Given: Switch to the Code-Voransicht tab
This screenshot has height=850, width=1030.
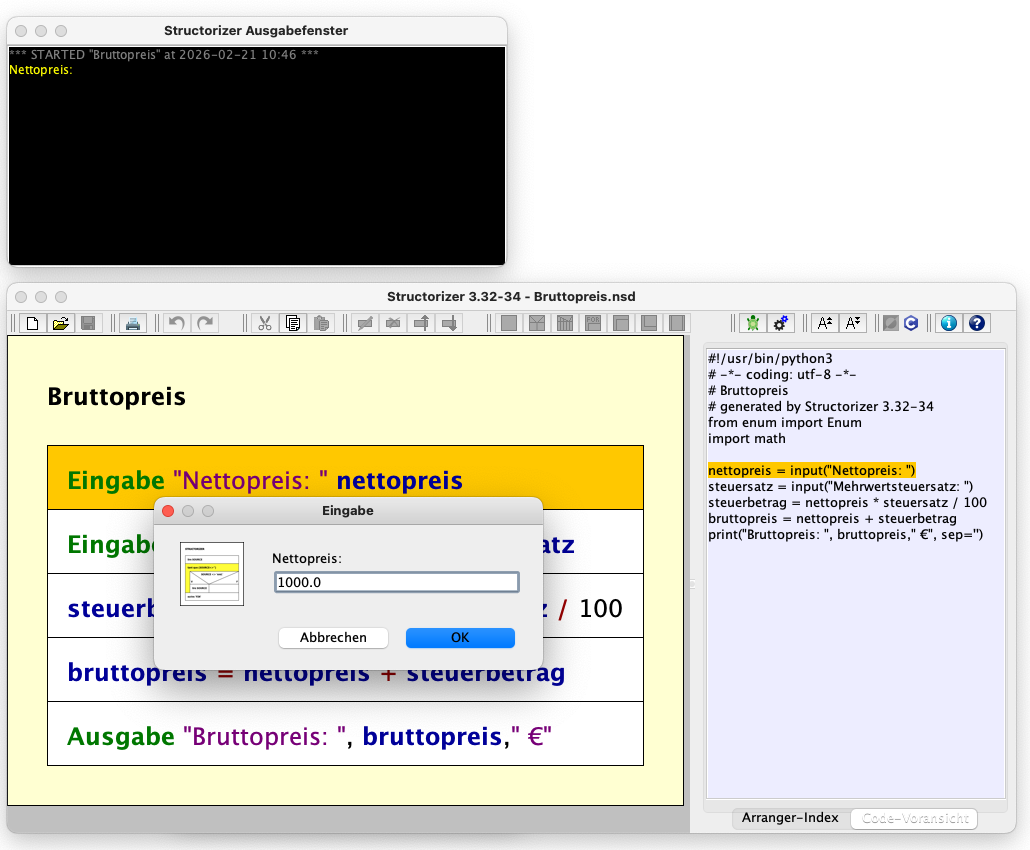Looking at the screenshot, I should click(914, 818).
